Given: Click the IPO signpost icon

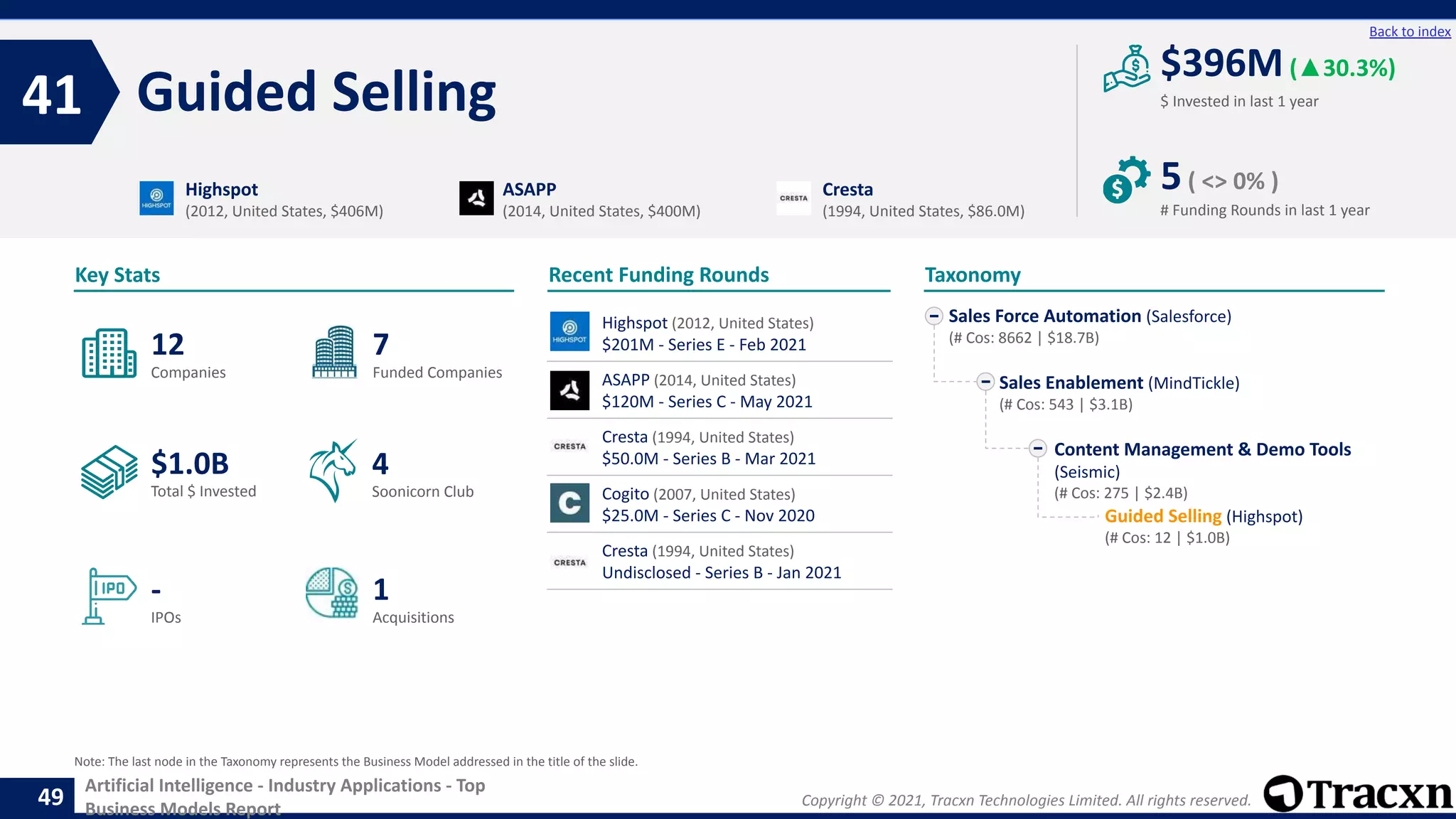Looking at the screenshot, I should click(109, 596).
